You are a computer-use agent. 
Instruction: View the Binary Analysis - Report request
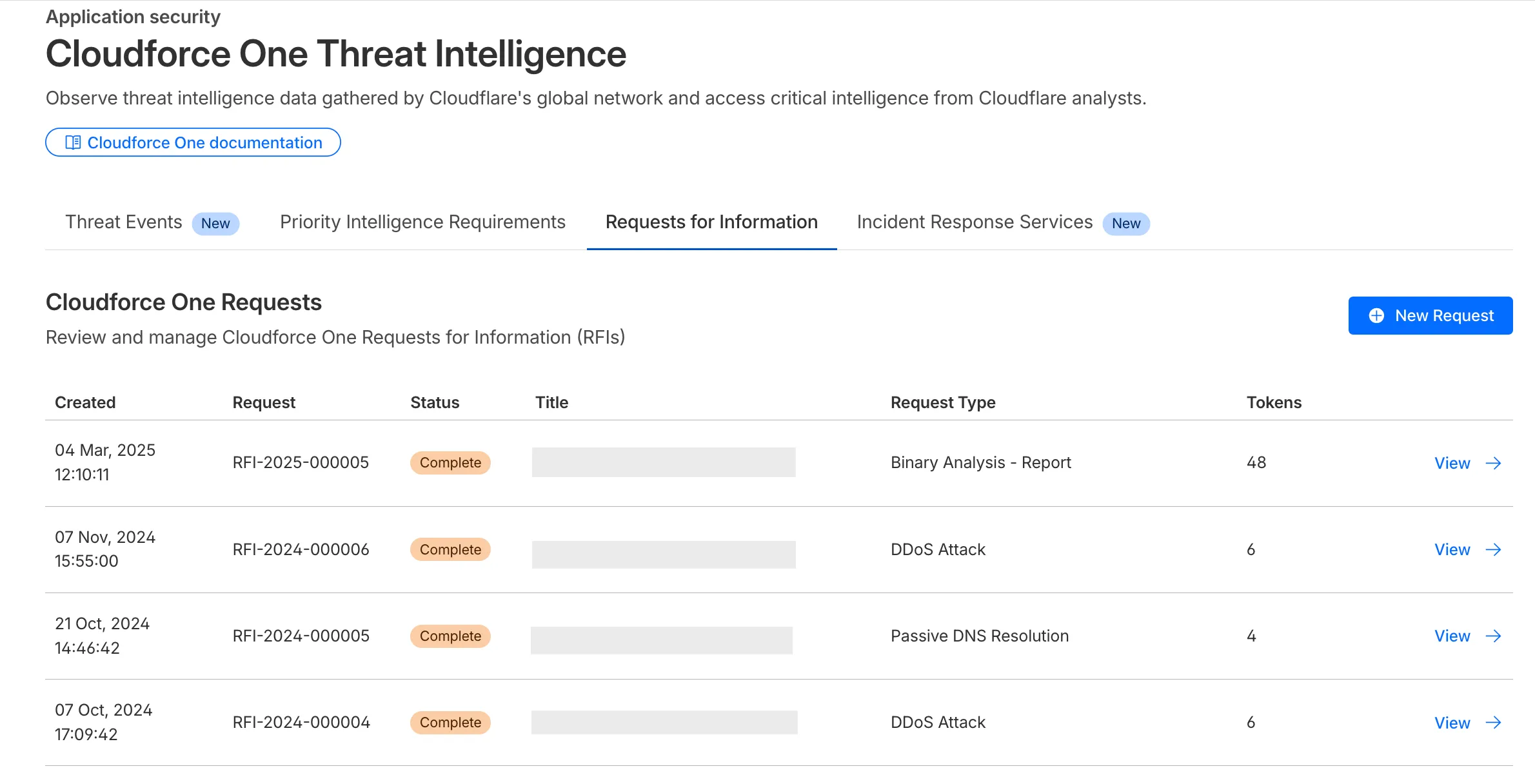point(1452,463)
